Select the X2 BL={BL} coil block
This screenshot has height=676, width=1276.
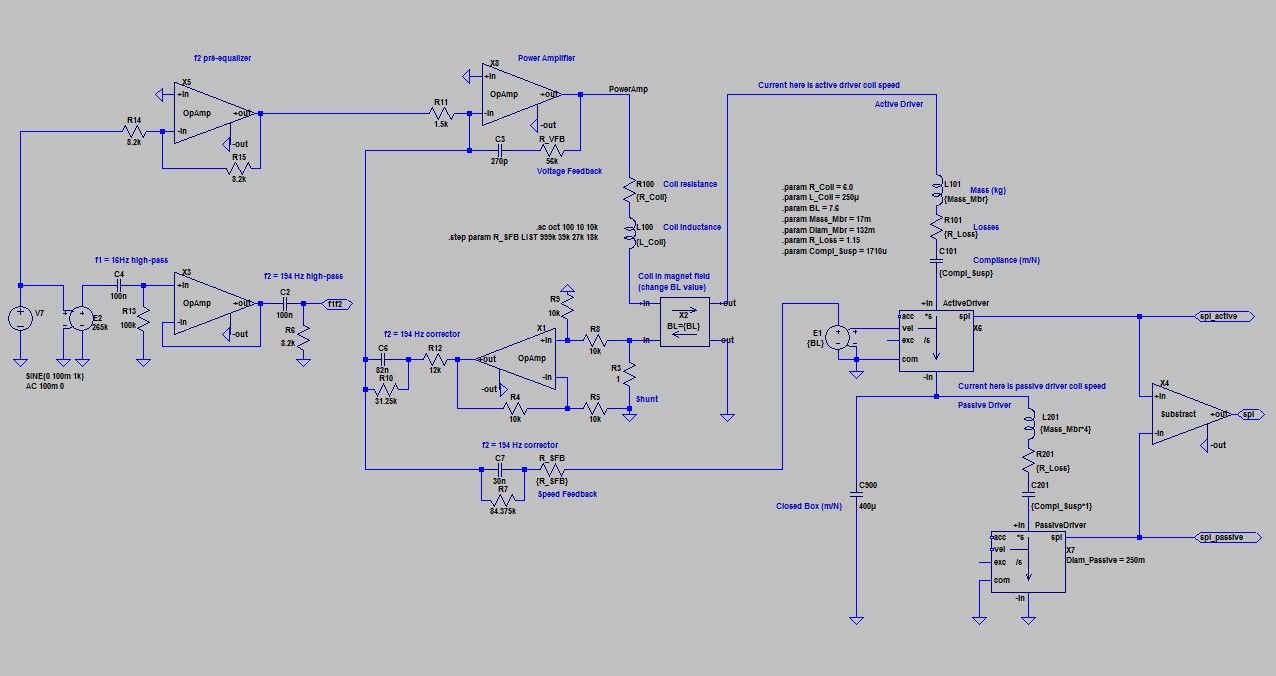point(684,321)
